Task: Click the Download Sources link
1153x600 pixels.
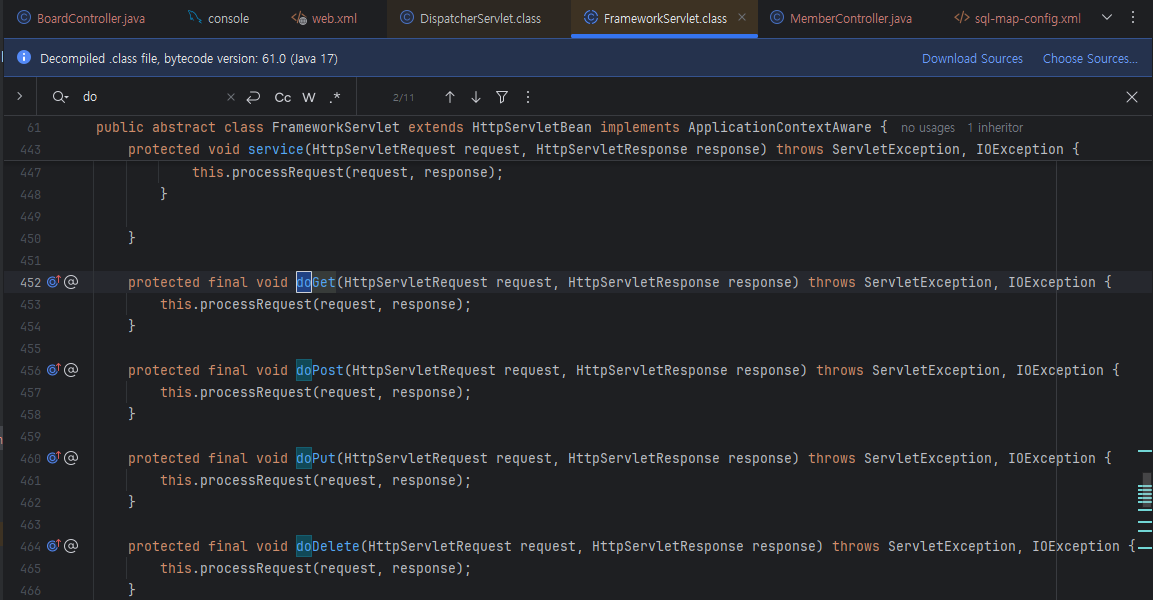Action: [972, 59]
